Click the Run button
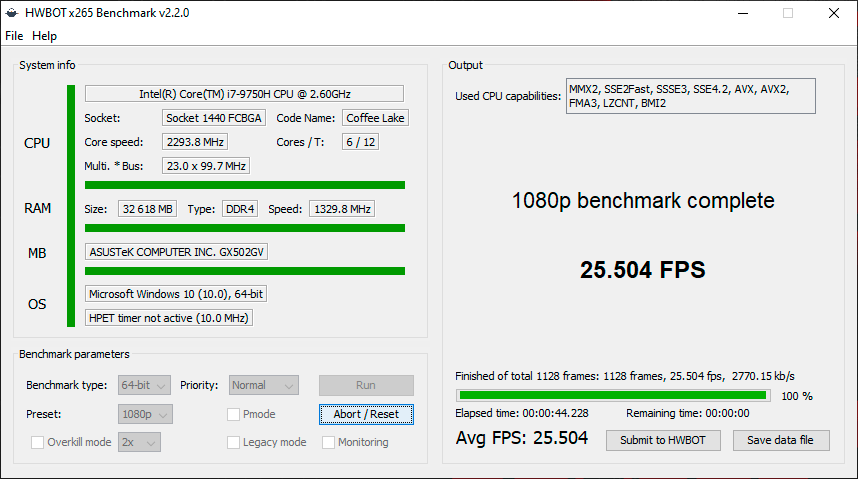Image resolution: width=858 pixels, height=479 pixels. click(x=366, y=385)
